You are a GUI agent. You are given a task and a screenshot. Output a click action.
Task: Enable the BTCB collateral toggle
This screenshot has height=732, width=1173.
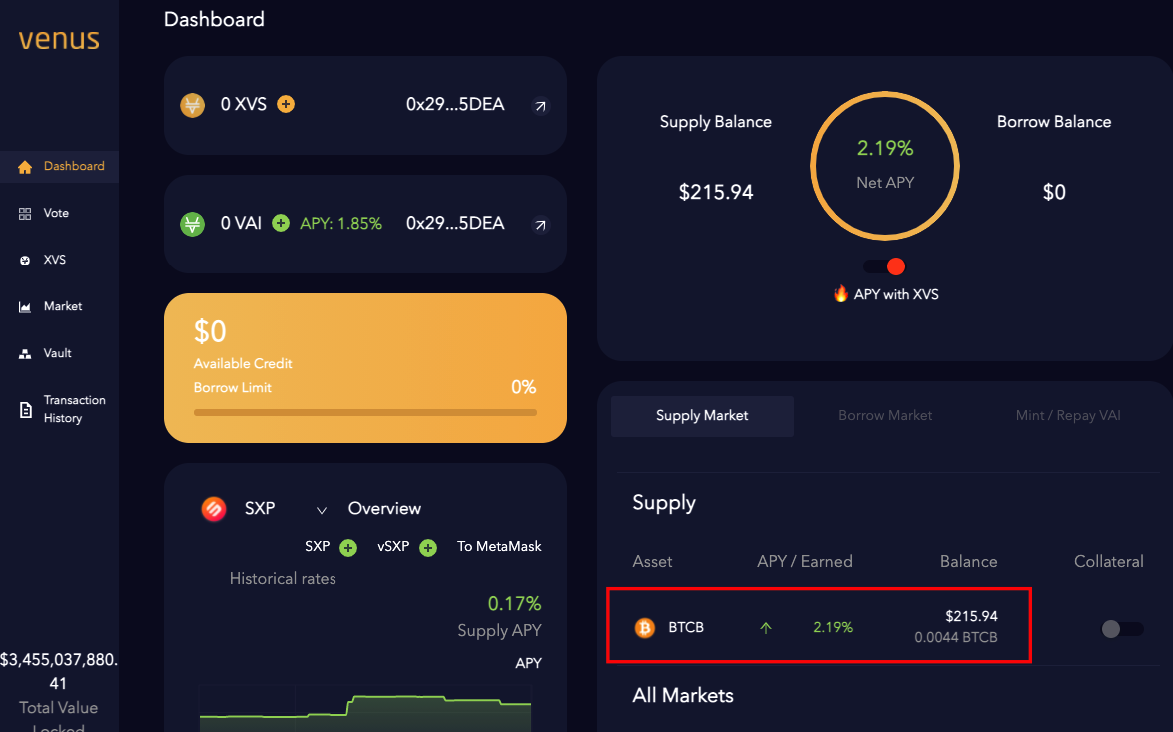pyautogui.click(x=1121, y=629)
